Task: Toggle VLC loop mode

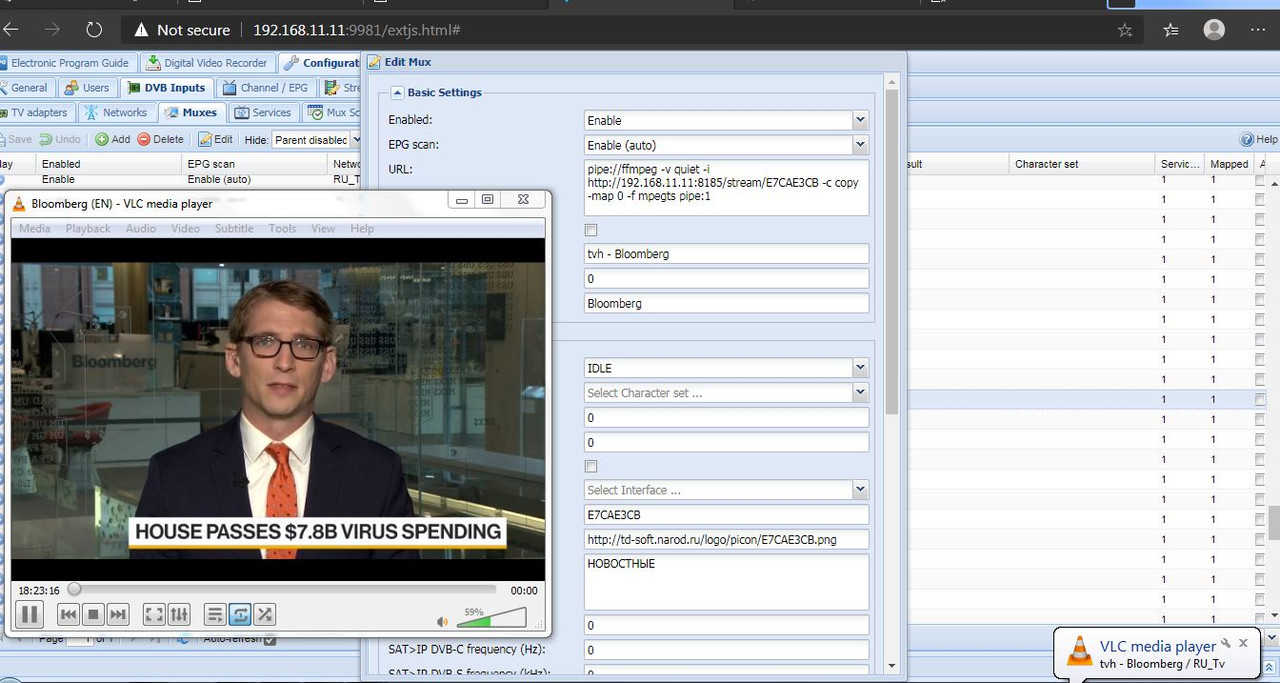Action: (240, 614)
